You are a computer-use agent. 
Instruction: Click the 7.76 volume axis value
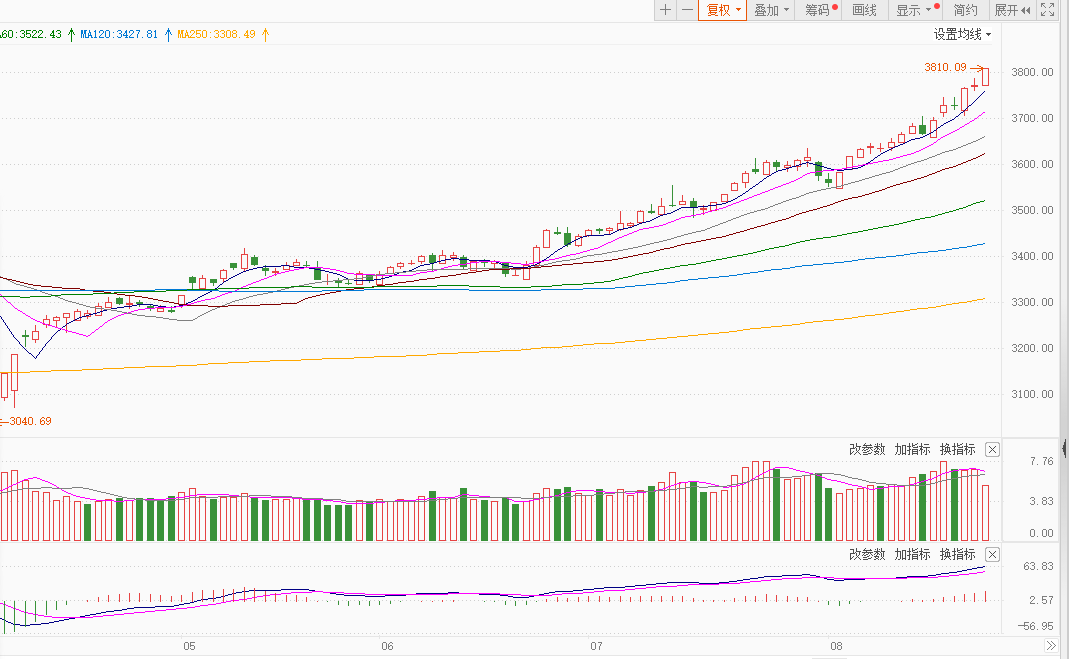tap(1042, 461)
